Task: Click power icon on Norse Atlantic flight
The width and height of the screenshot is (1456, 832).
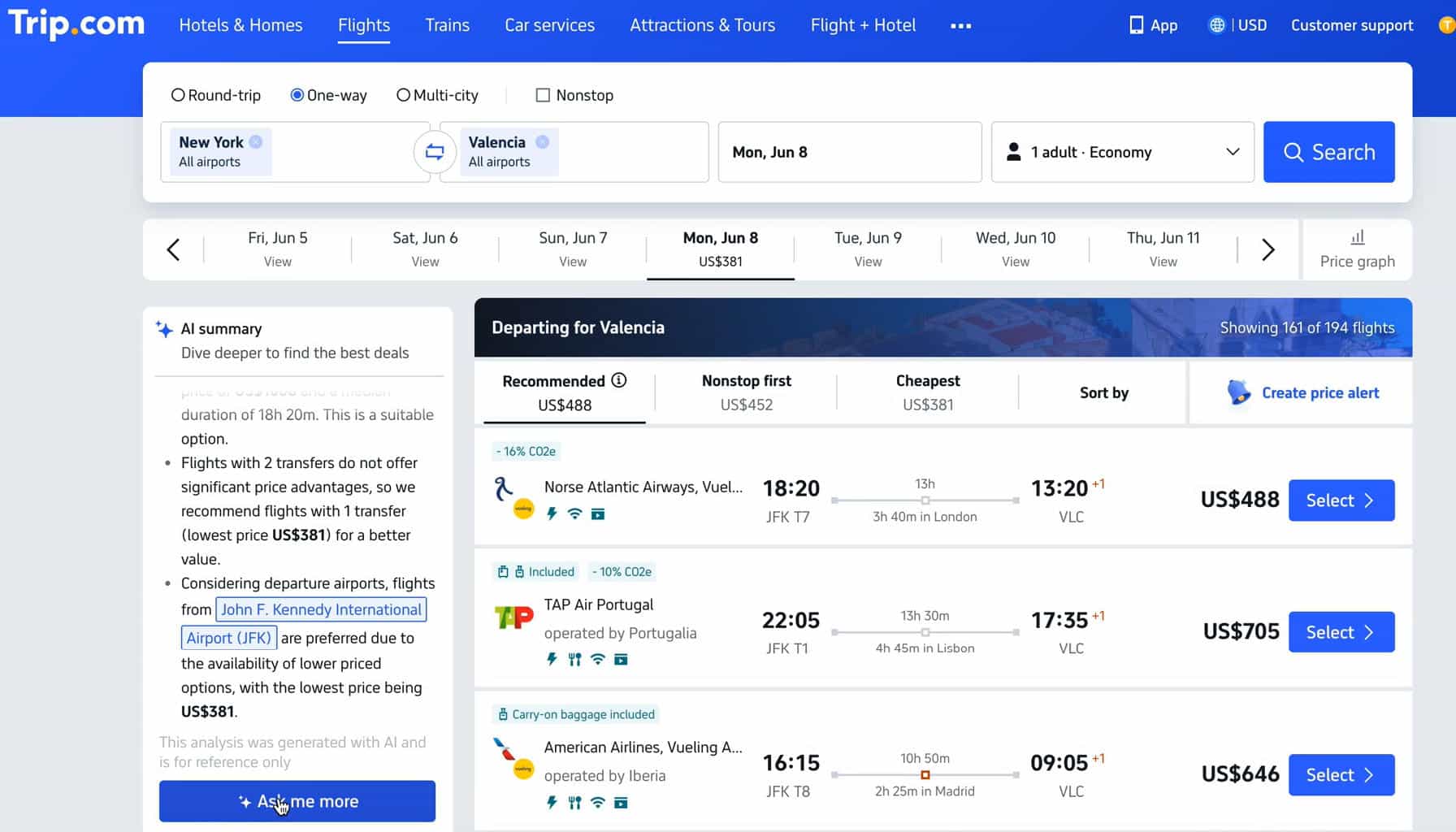Action: 552,513
